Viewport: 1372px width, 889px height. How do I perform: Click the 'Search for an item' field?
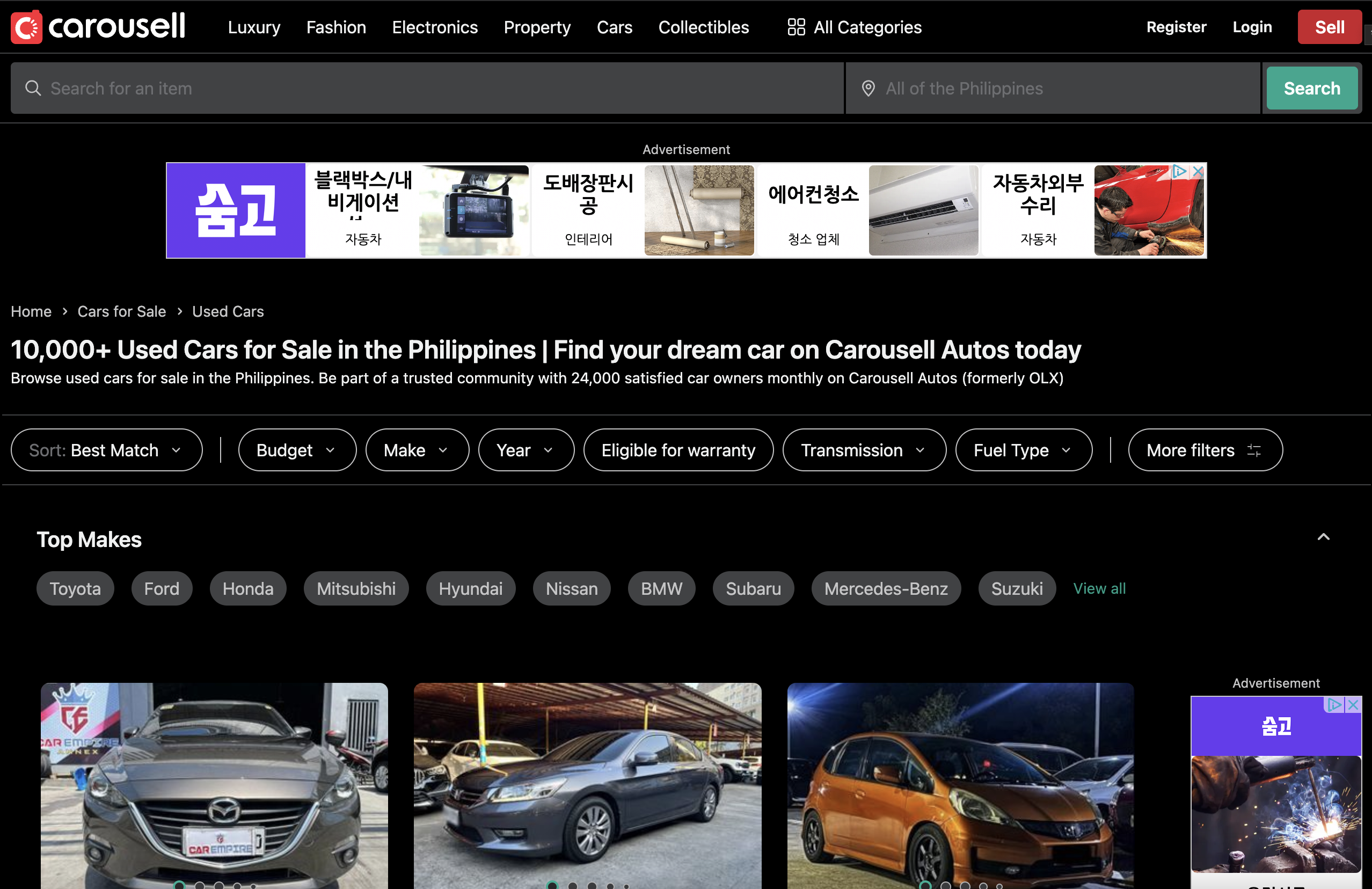(427, 88)
